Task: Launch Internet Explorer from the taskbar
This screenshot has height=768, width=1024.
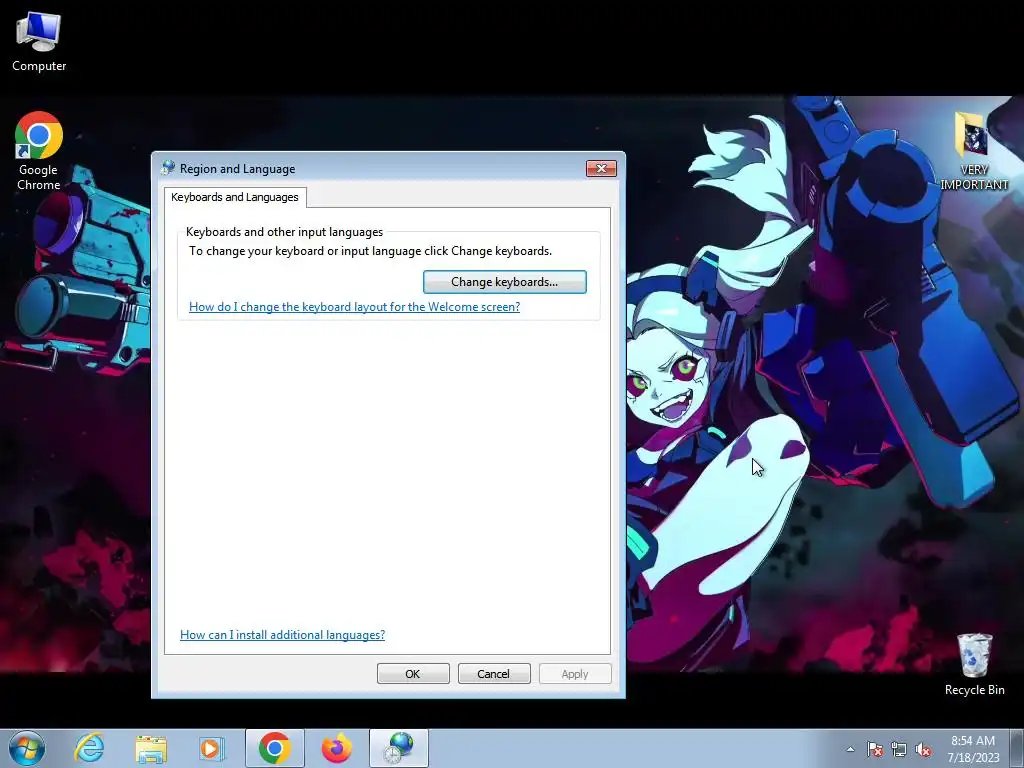Action: click(89, 748)
